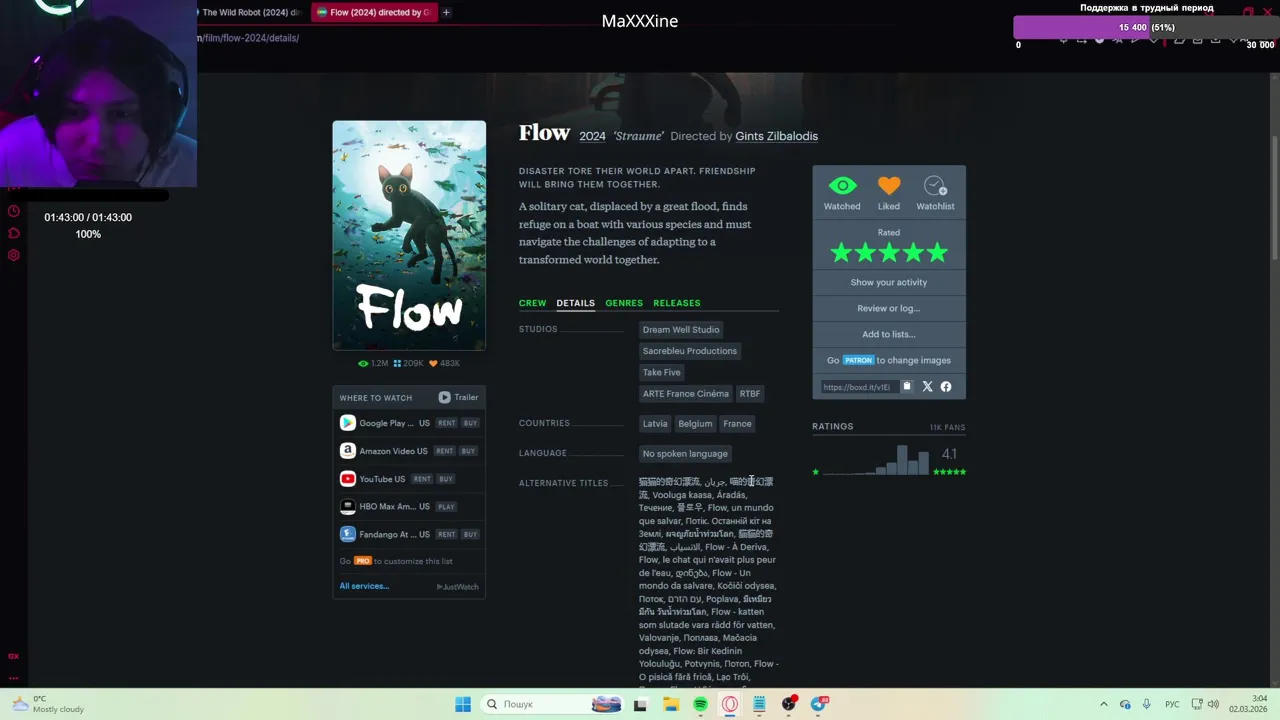Open the RTBF studio tag
The height and width of the screenshot is (720, 1280).
coord(750,394)
